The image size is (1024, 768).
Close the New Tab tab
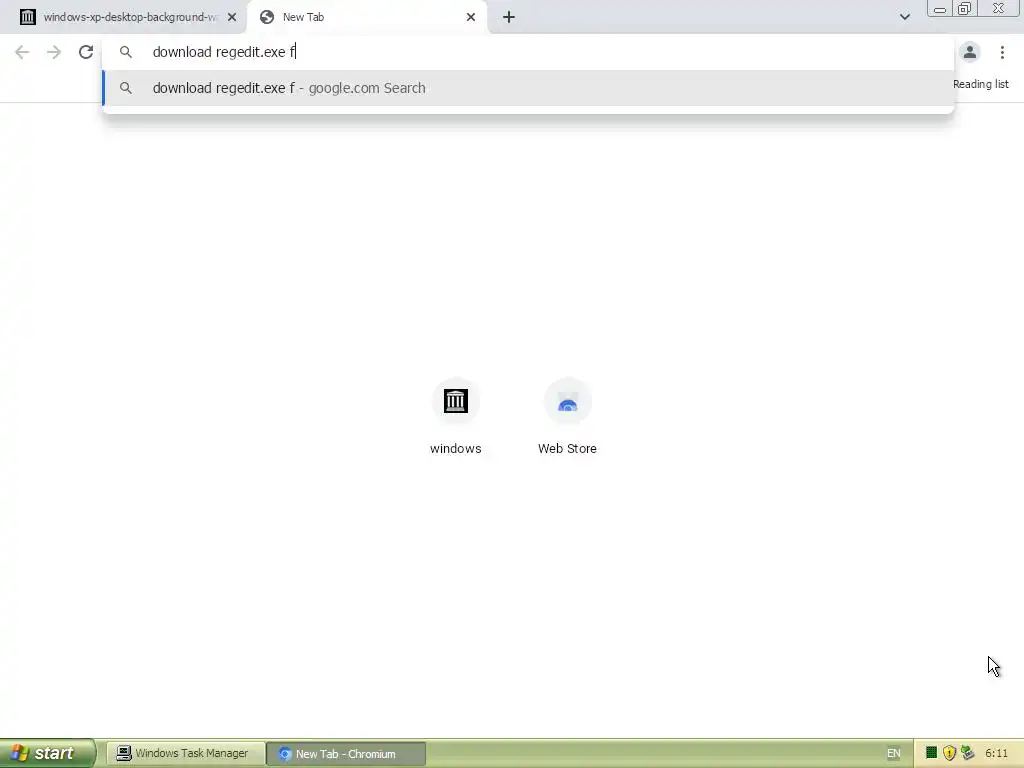471,17
